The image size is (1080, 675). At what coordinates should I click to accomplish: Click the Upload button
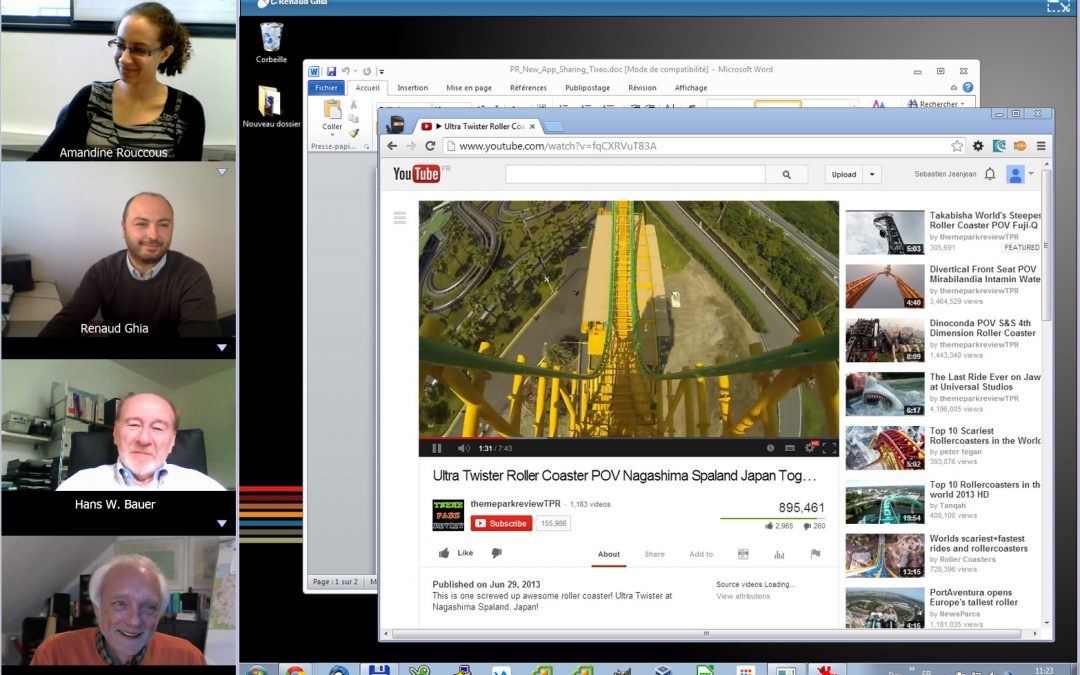point(844,175)
